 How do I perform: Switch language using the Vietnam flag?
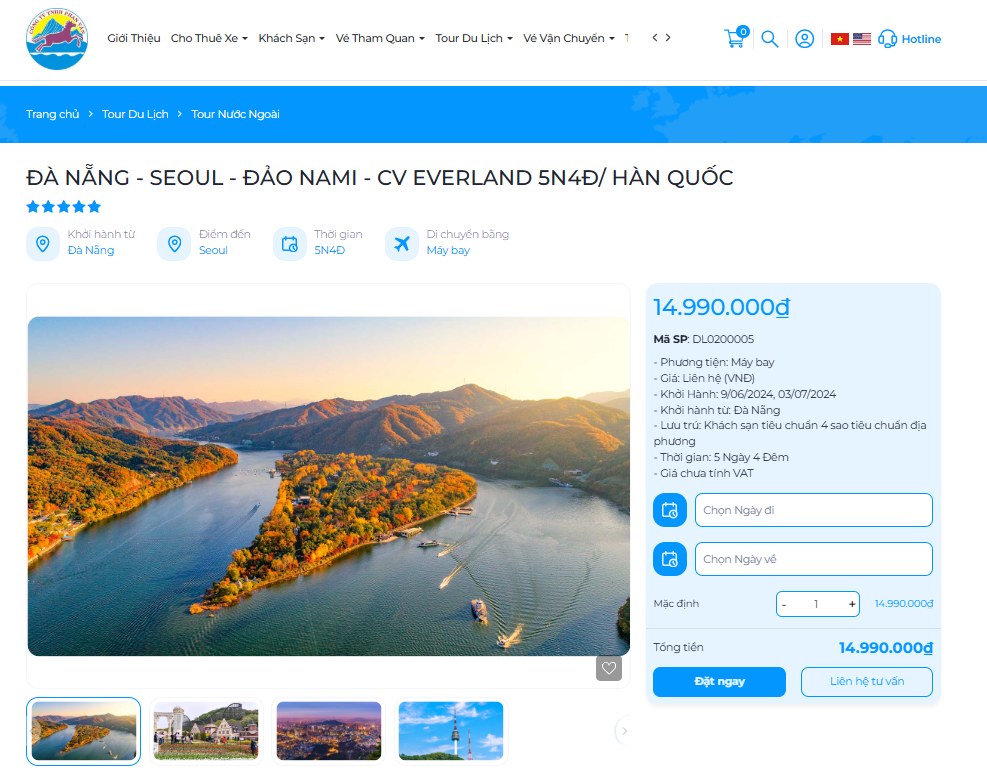[x=839, y=38]
